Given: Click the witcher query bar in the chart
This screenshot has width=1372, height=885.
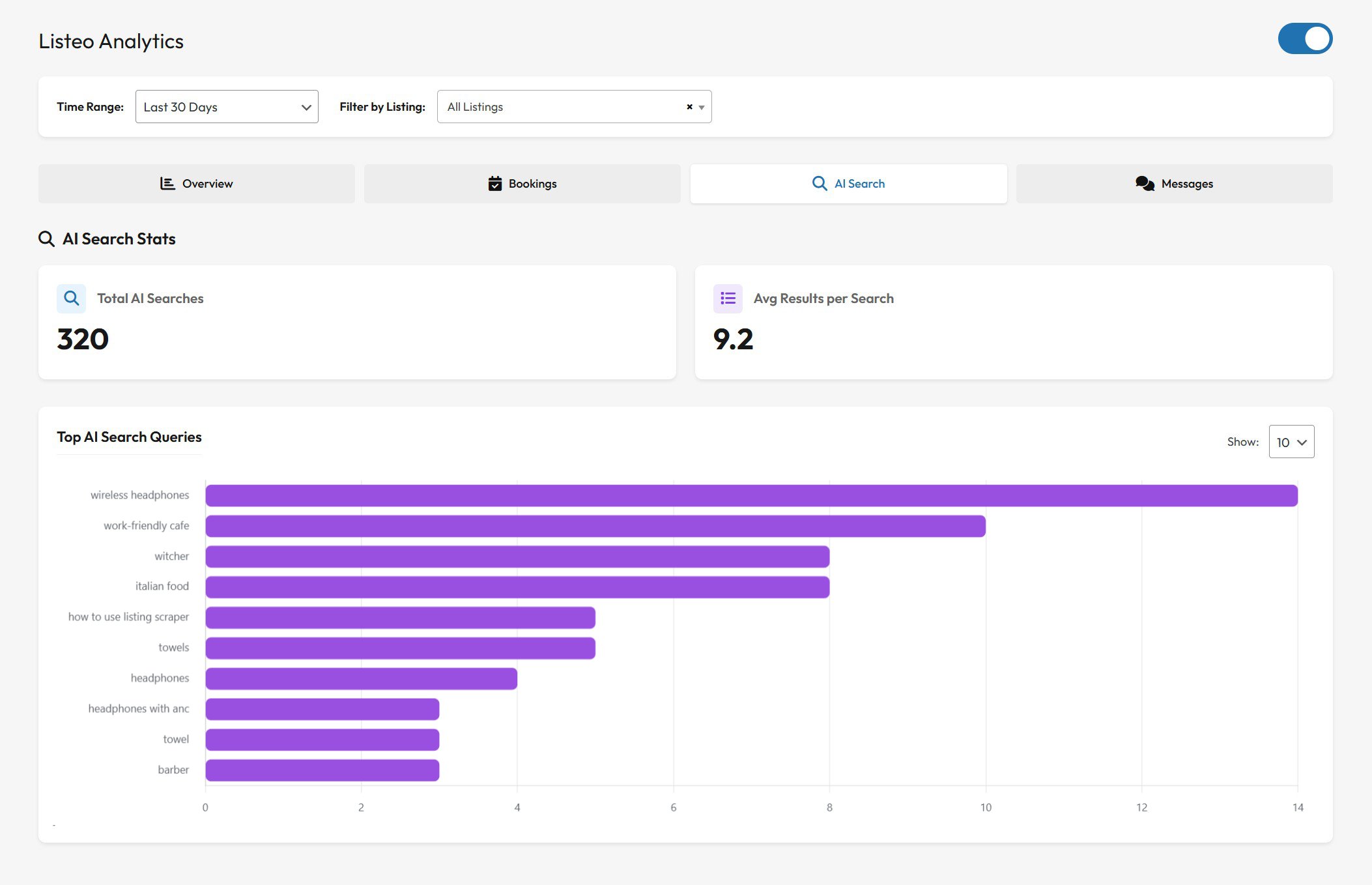Looking at the screenshot, I should [x=515, y=556].
